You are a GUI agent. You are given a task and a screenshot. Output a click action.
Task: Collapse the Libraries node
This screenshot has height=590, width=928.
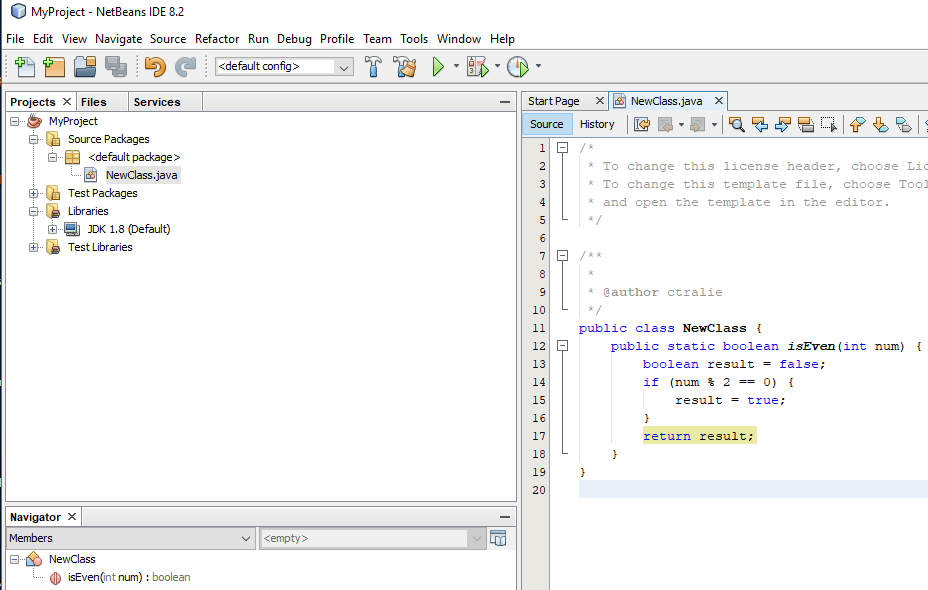tap(34, 211)
